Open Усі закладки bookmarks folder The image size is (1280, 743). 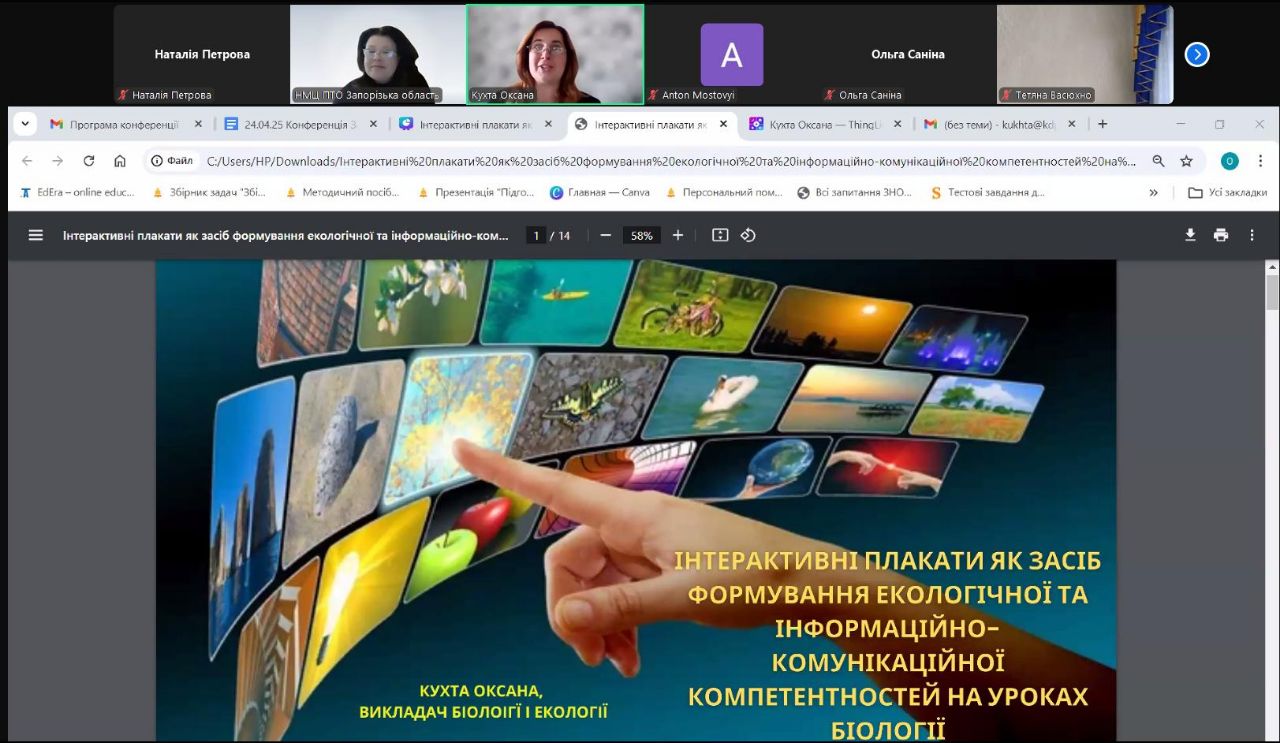[x=1228, y=192]
